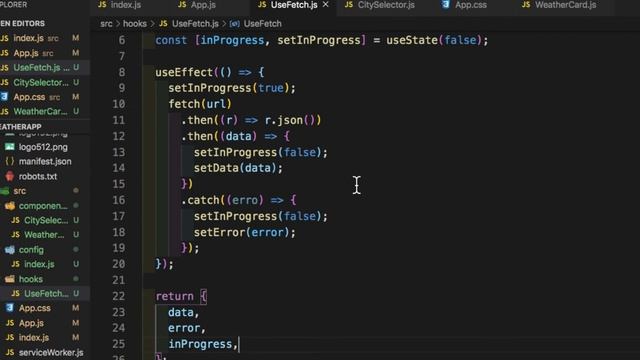This screenshot has width=640, height=360.
Task: Click line number 8 in the gutter
Action: [x=122, y=72]
